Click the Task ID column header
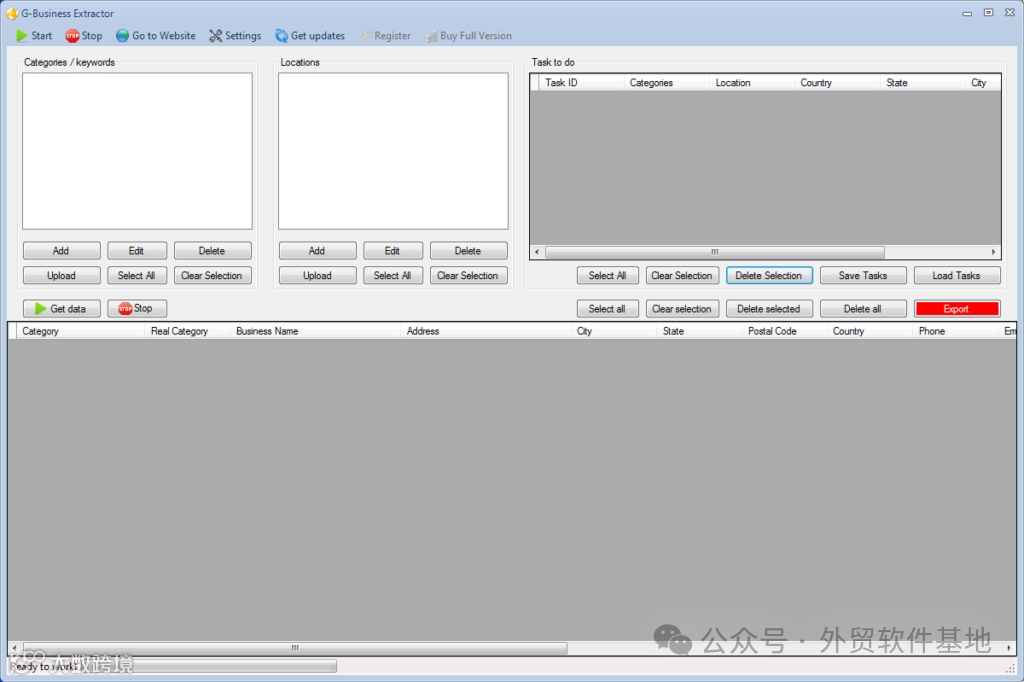 point(581,83)
